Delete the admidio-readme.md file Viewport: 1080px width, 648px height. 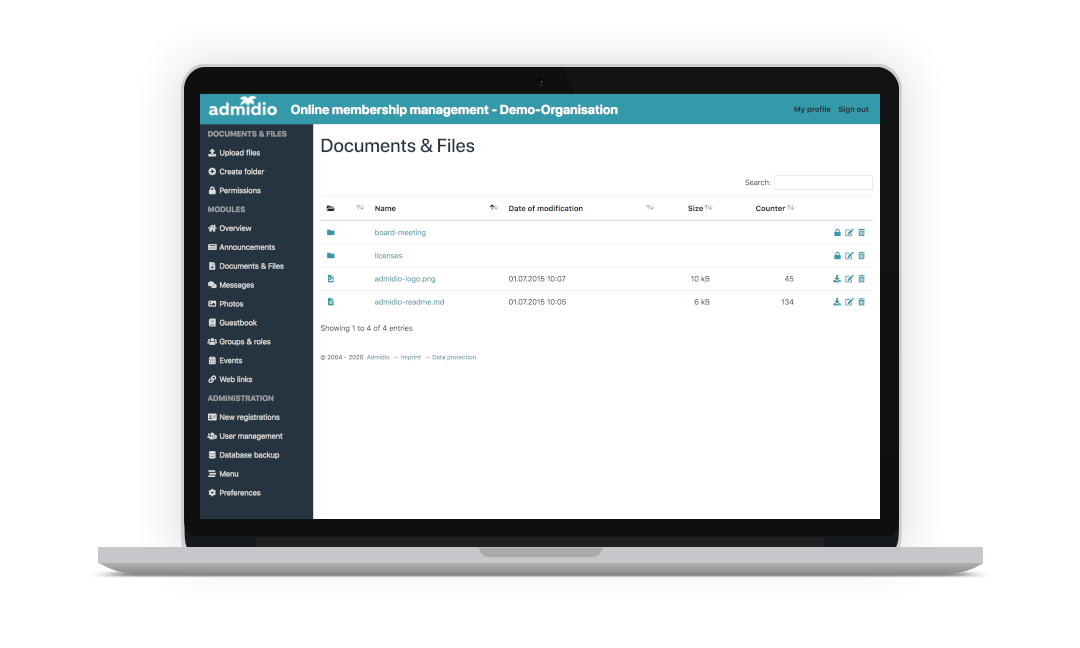coord(861,302)
